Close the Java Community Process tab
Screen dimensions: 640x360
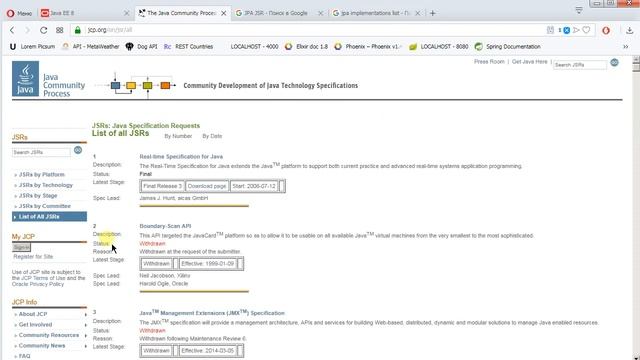[224, 13]
